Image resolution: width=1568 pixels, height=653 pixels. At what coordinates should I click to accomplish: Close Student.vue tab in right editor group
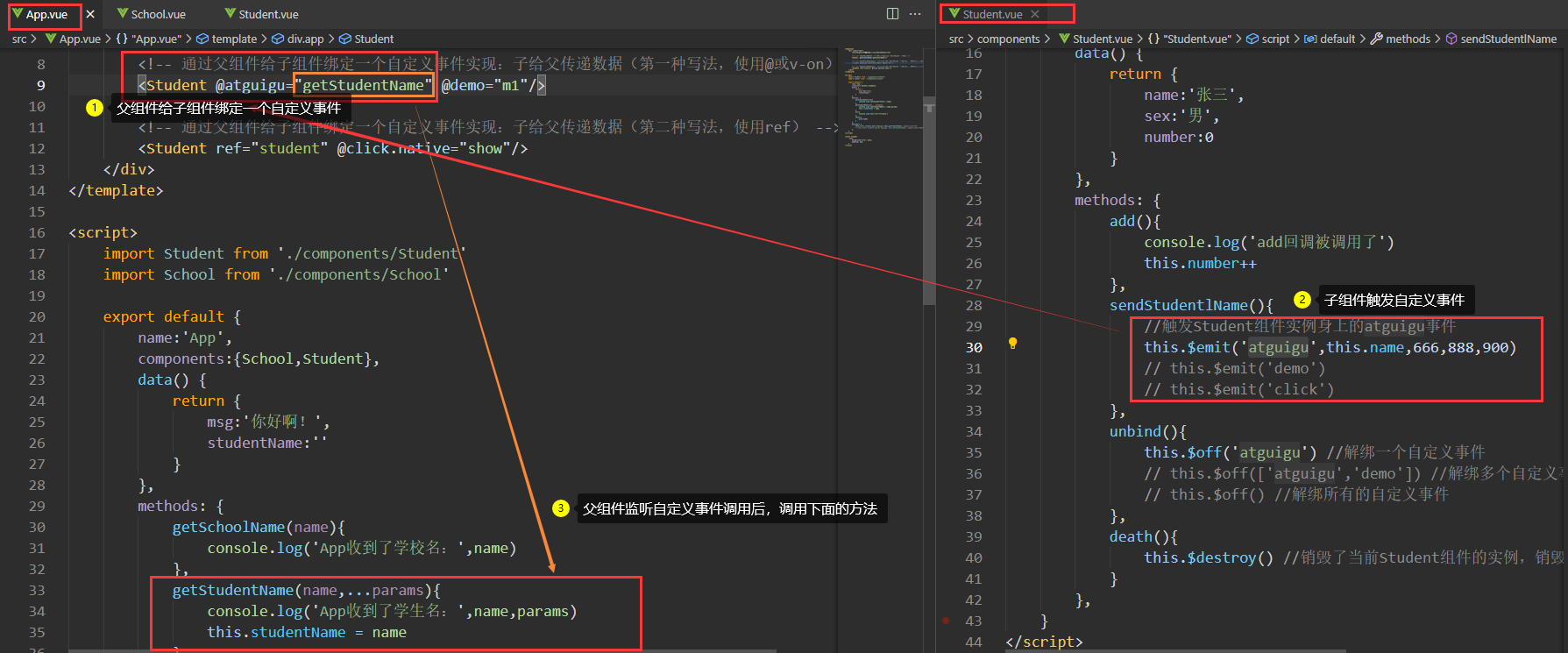[x=1035, y=15]
